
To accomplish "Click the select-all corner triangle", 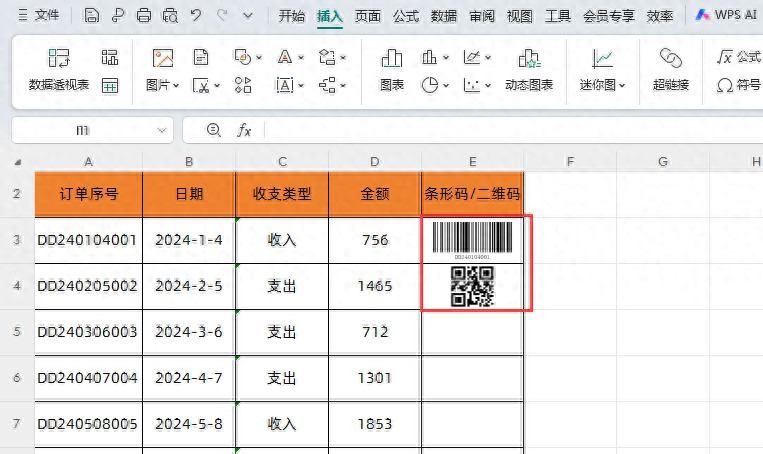I will tap(18, 162).
